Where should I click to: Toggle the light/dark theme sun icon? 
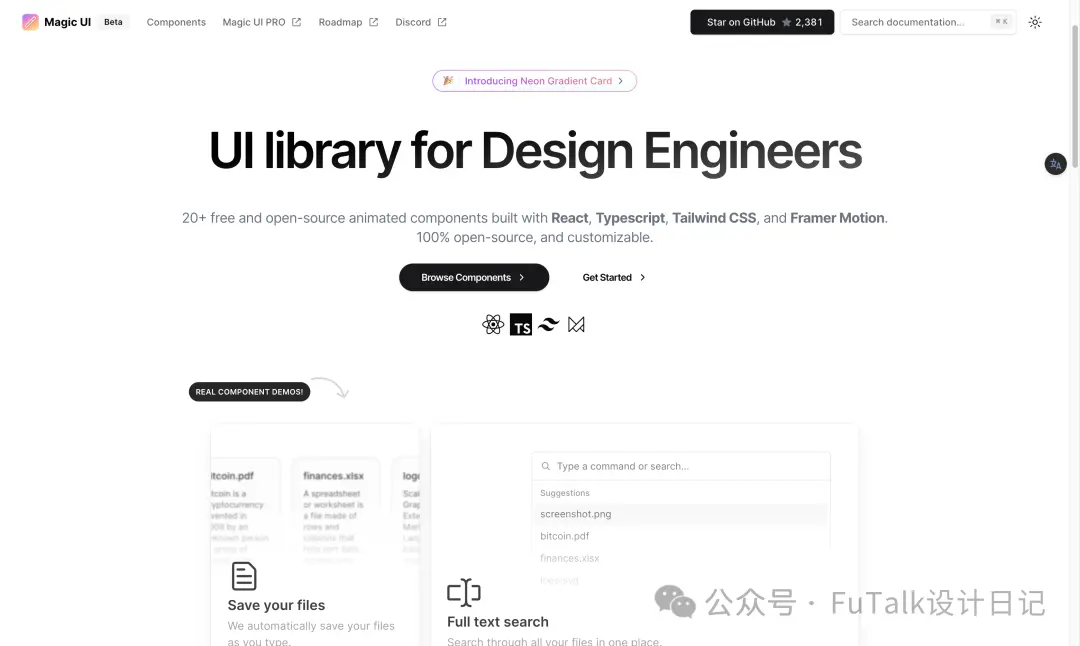coord(1035,22)
